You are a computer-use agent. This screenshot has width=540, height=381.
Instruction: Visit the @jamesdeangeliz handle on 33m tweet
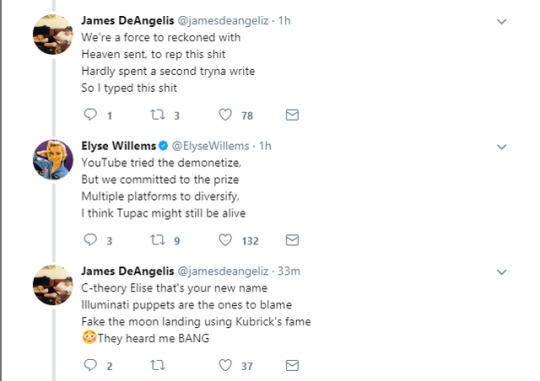point(223,271)
